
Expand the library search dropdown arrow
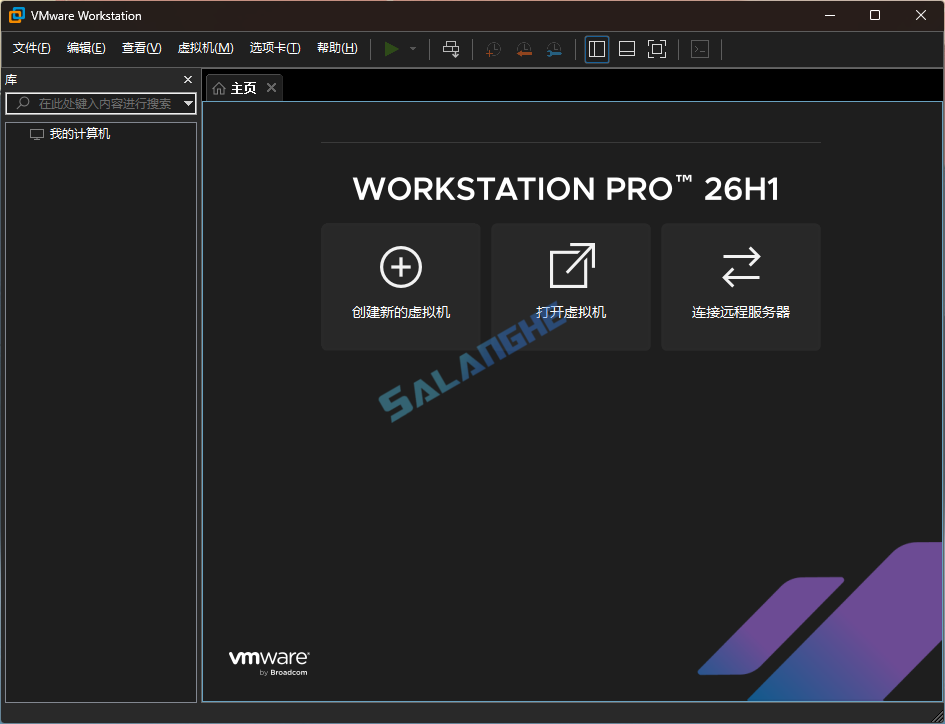click(x=189, y=104)
